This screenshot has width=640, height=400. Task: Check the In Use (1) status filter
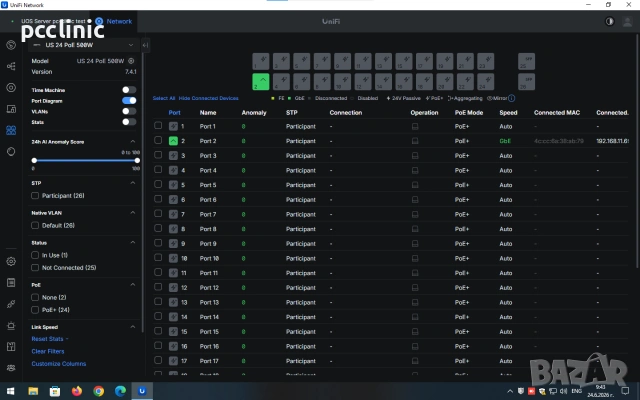click(x=35, y=255)
